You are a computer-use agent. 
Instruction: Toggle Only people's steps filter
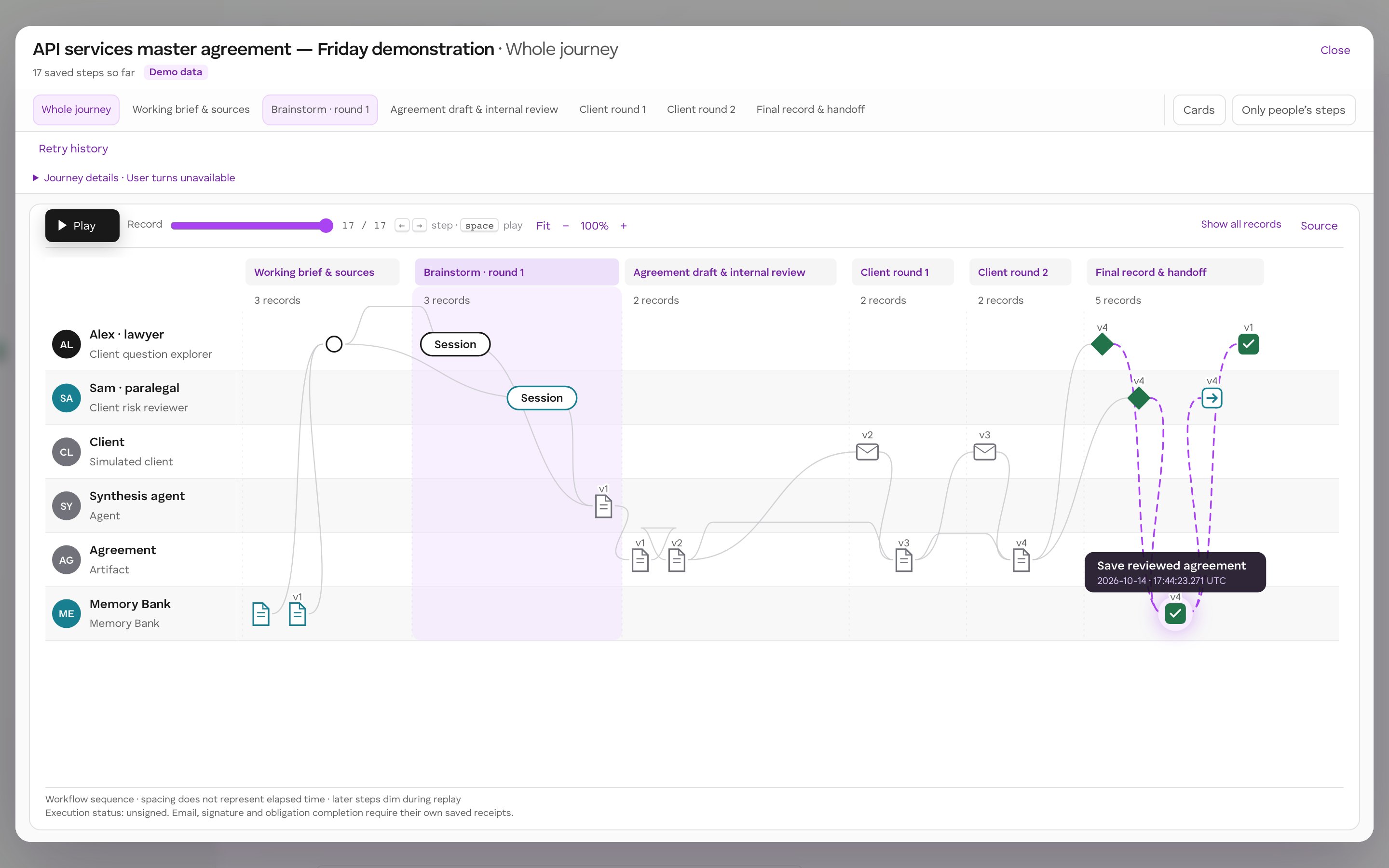pyautogui.click(x=1293, y=109)
